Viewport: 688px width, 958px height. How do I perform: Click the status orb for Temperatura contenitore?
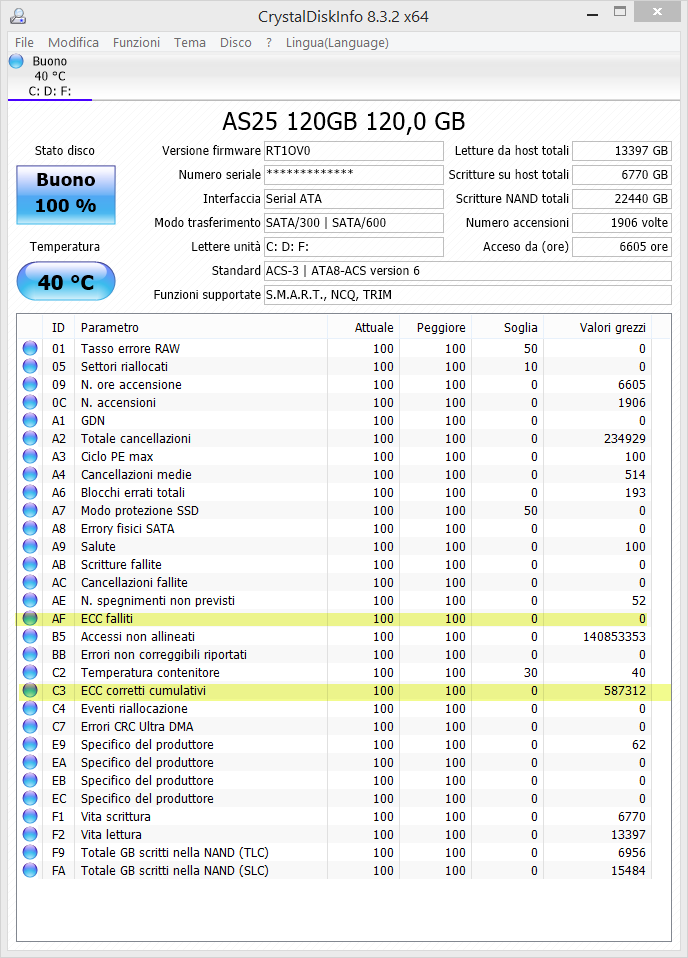tap(30, 673)
